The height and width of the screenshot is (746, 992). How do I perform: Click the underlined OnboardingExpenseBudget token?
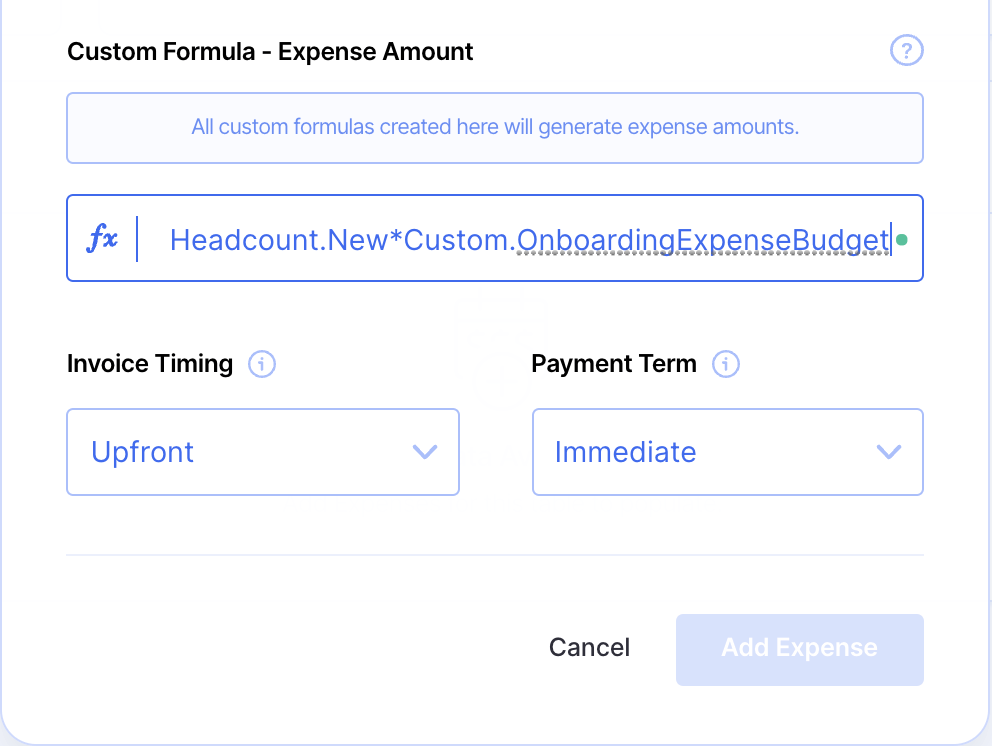(x=702, y=240)
